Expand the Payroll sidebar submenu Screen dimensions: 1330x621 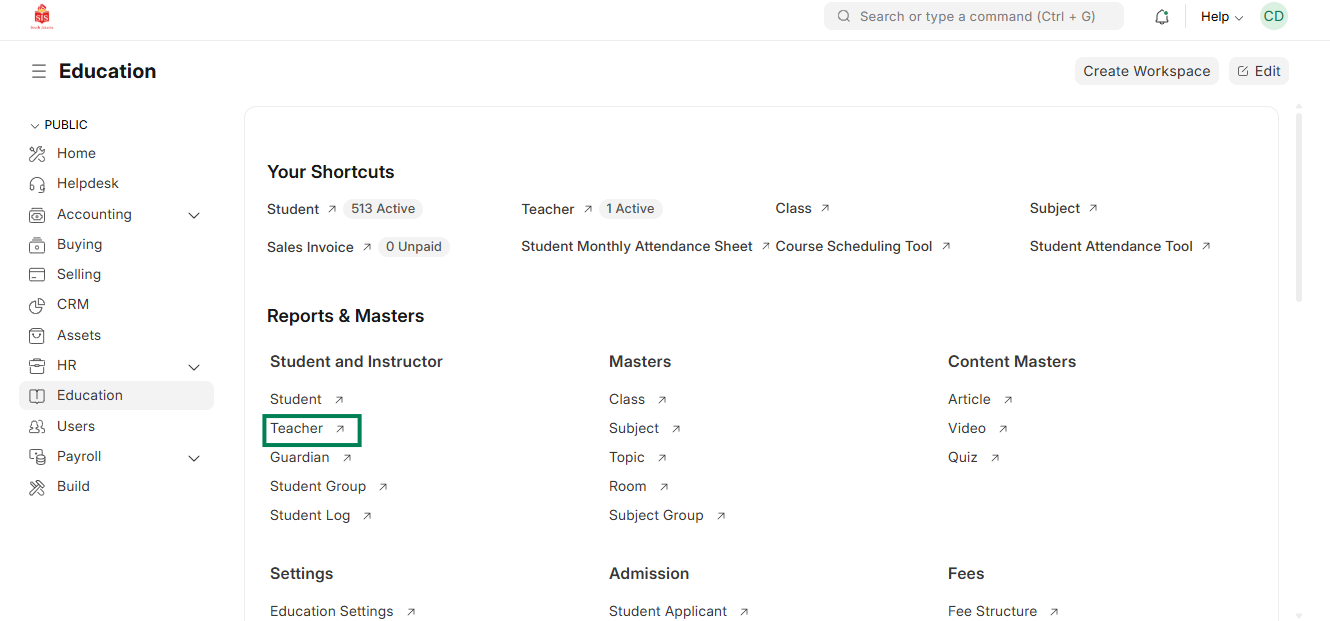194,458
